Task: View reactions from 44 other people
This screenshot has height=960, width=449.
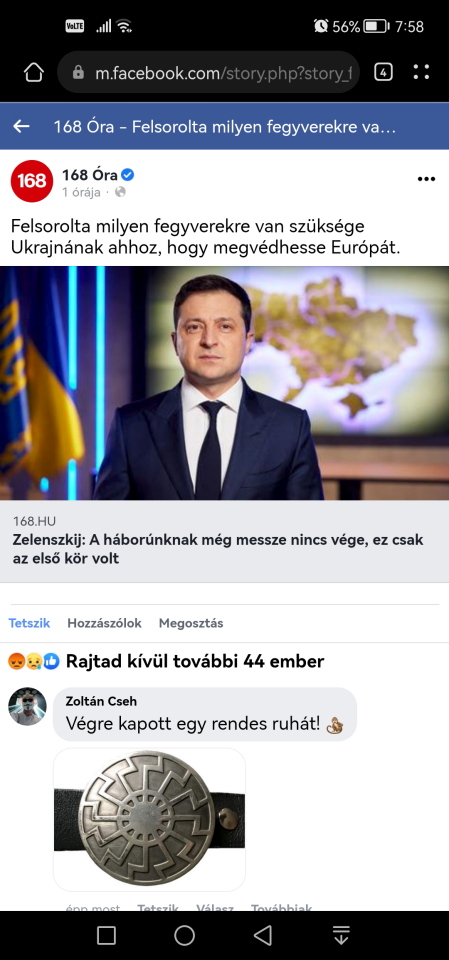Action: pyautogui.click(x=166, y=661)
